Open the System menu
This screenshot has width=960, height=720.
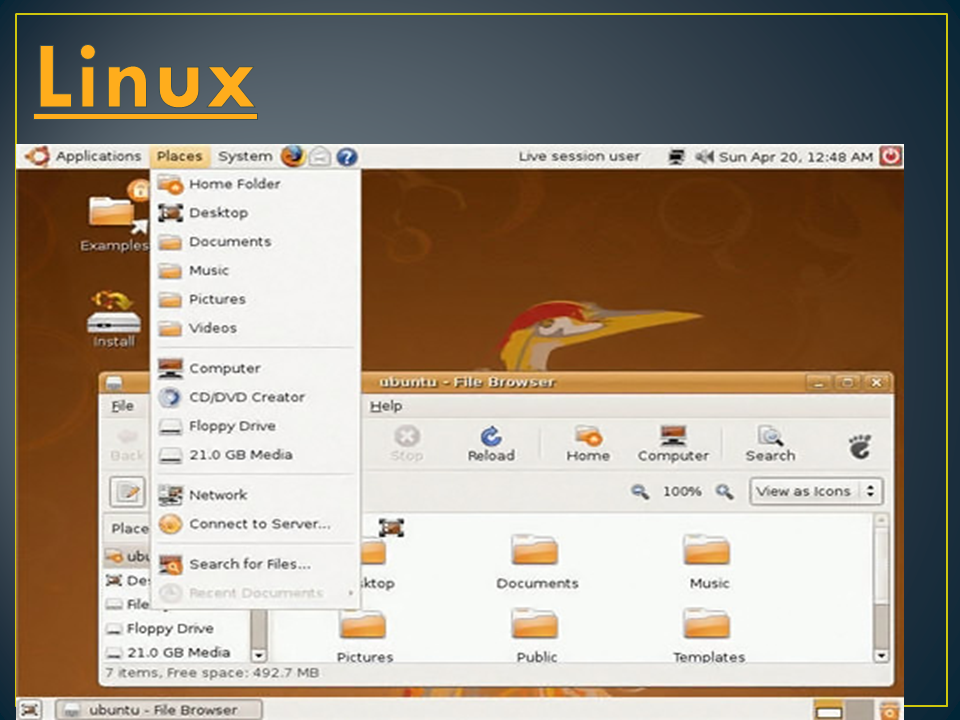coord(245,157)
